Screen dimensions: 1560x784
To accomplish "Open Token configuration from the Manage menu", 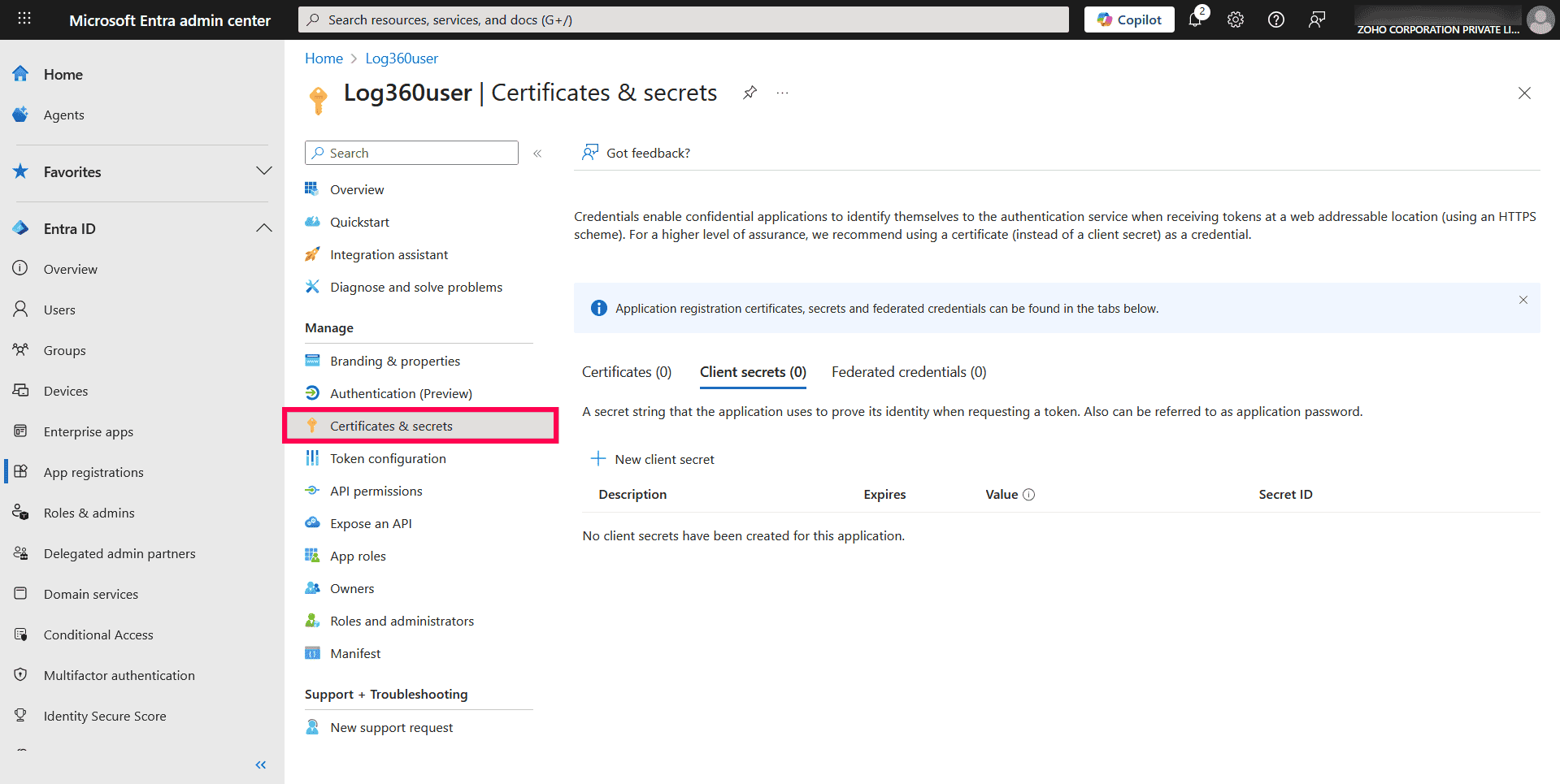I will click(388, 458).
